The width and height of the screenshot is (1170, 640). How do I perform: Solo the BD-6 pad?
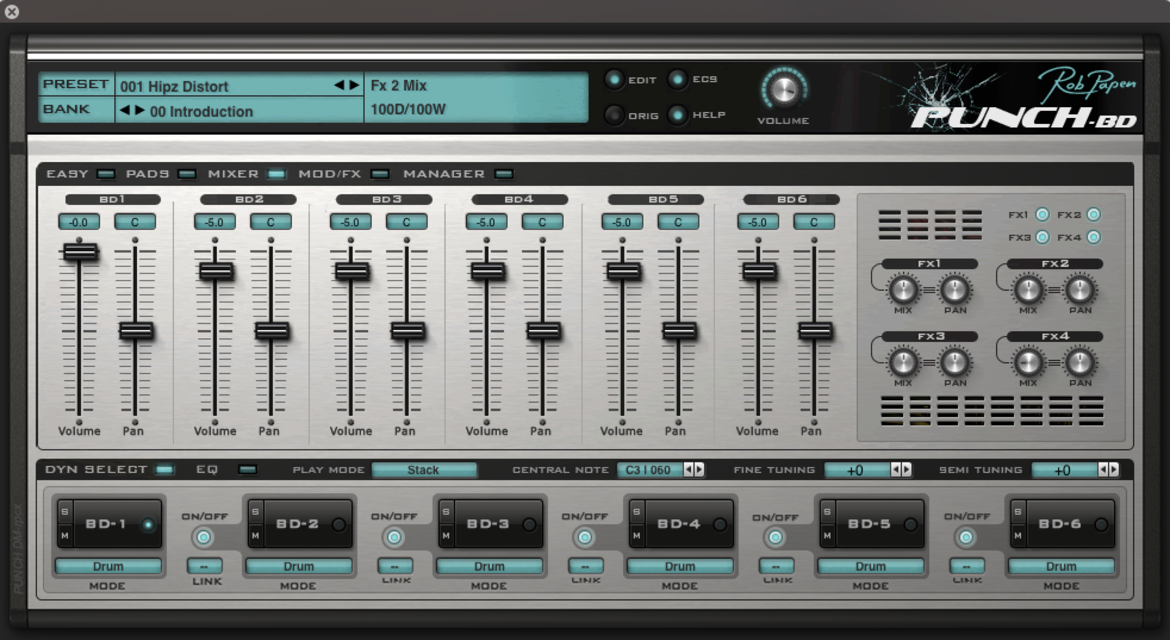coord(1019,512)
